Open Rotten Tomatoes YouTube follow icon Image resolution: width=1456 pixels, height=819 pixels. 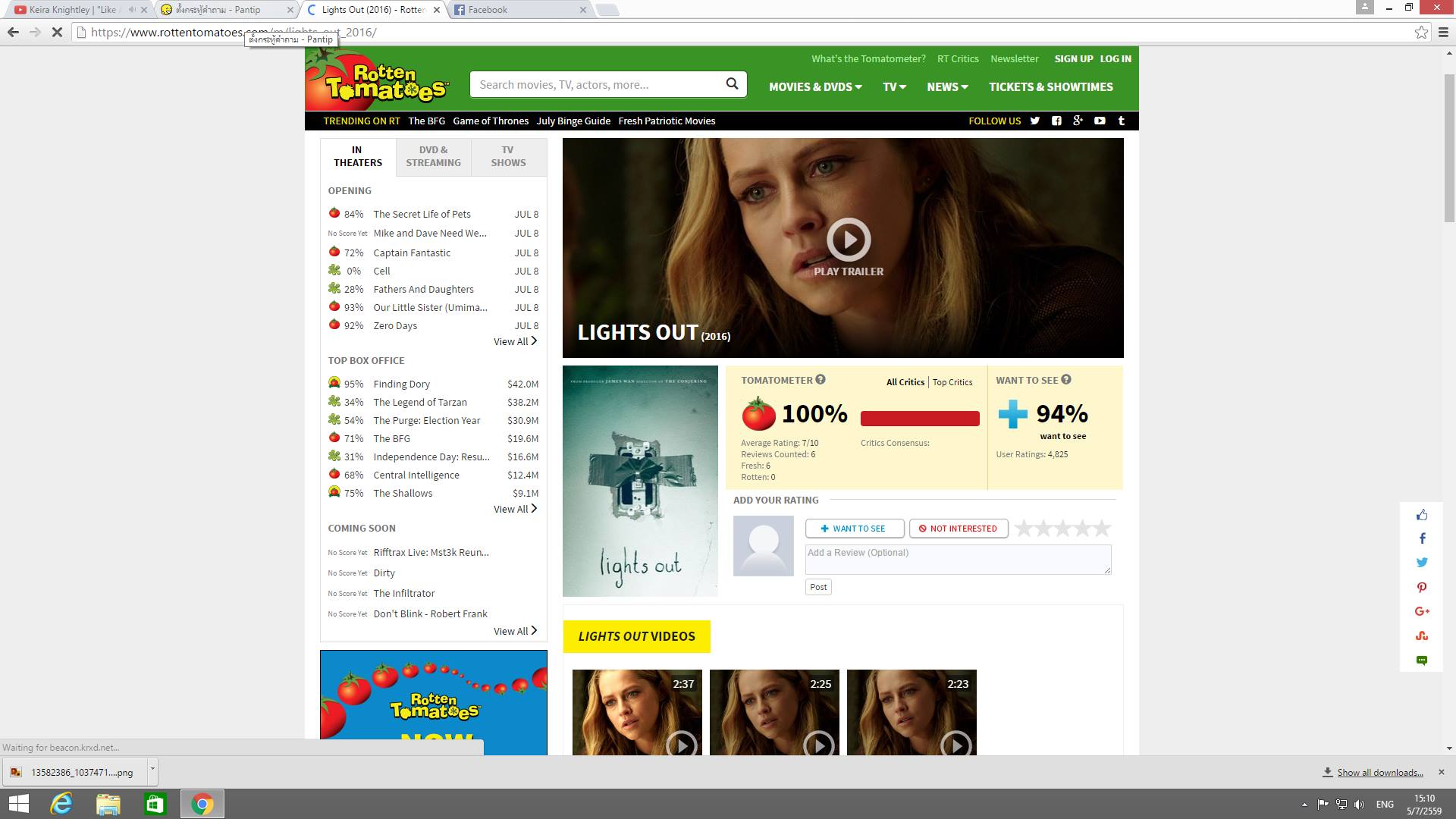click(x=1100, y=121)
